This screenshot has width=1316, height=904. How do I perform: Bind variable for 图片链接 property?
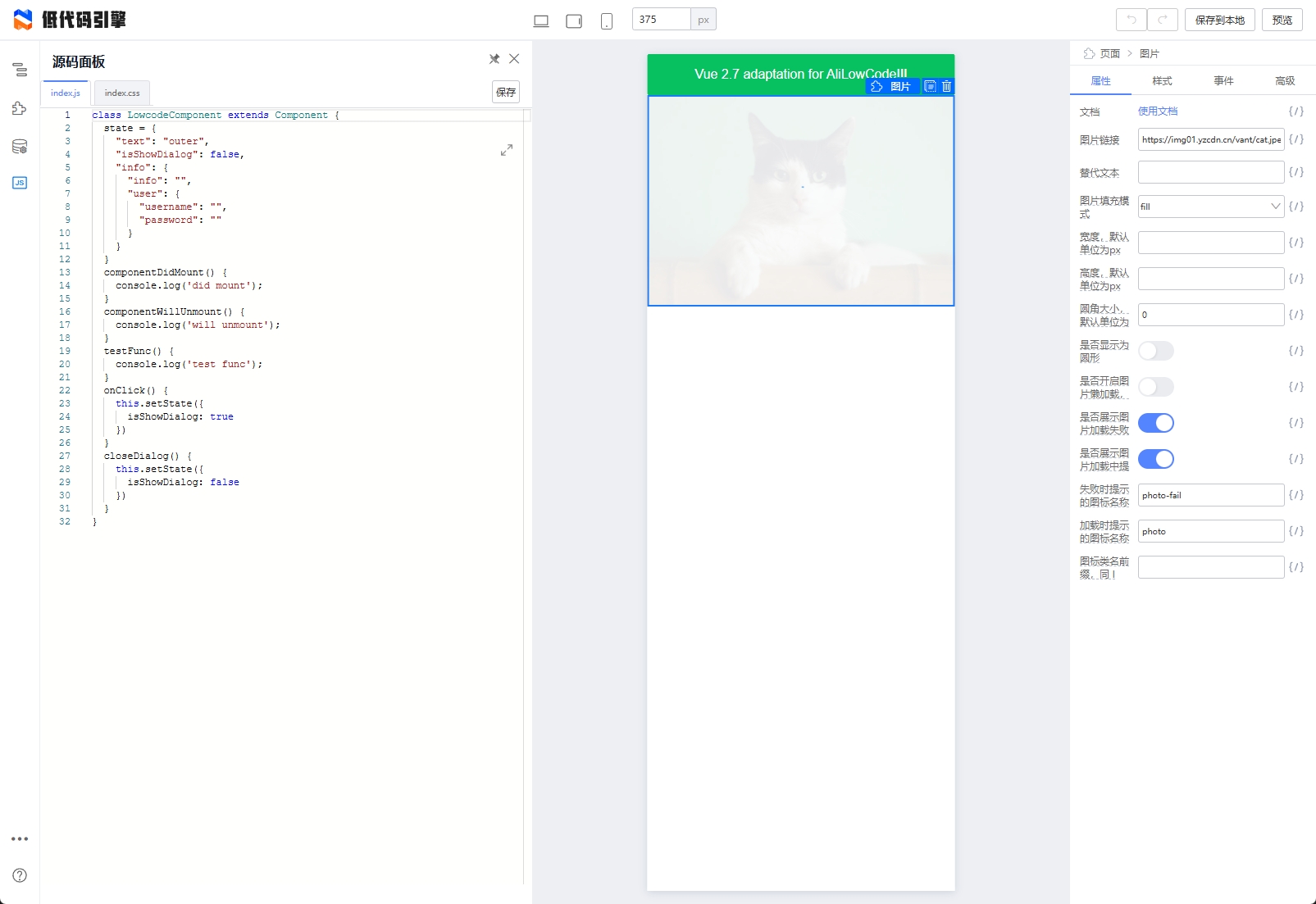1296,139
